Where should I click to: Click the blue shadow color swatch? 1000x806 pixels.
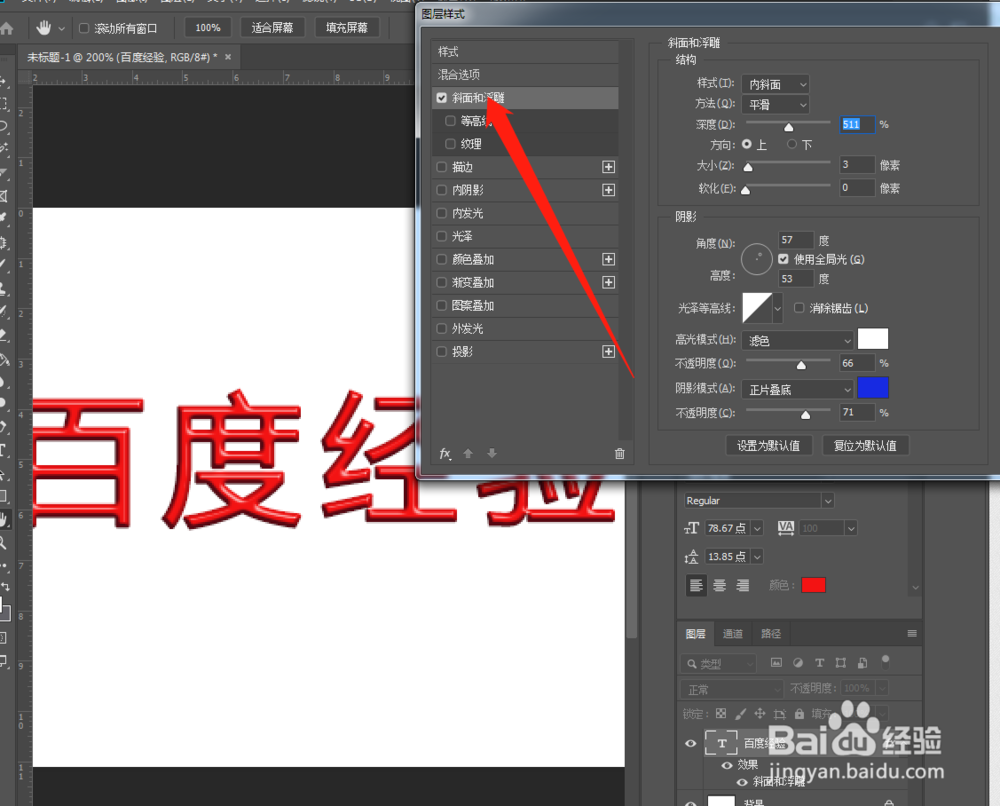[x=872, y=388]
